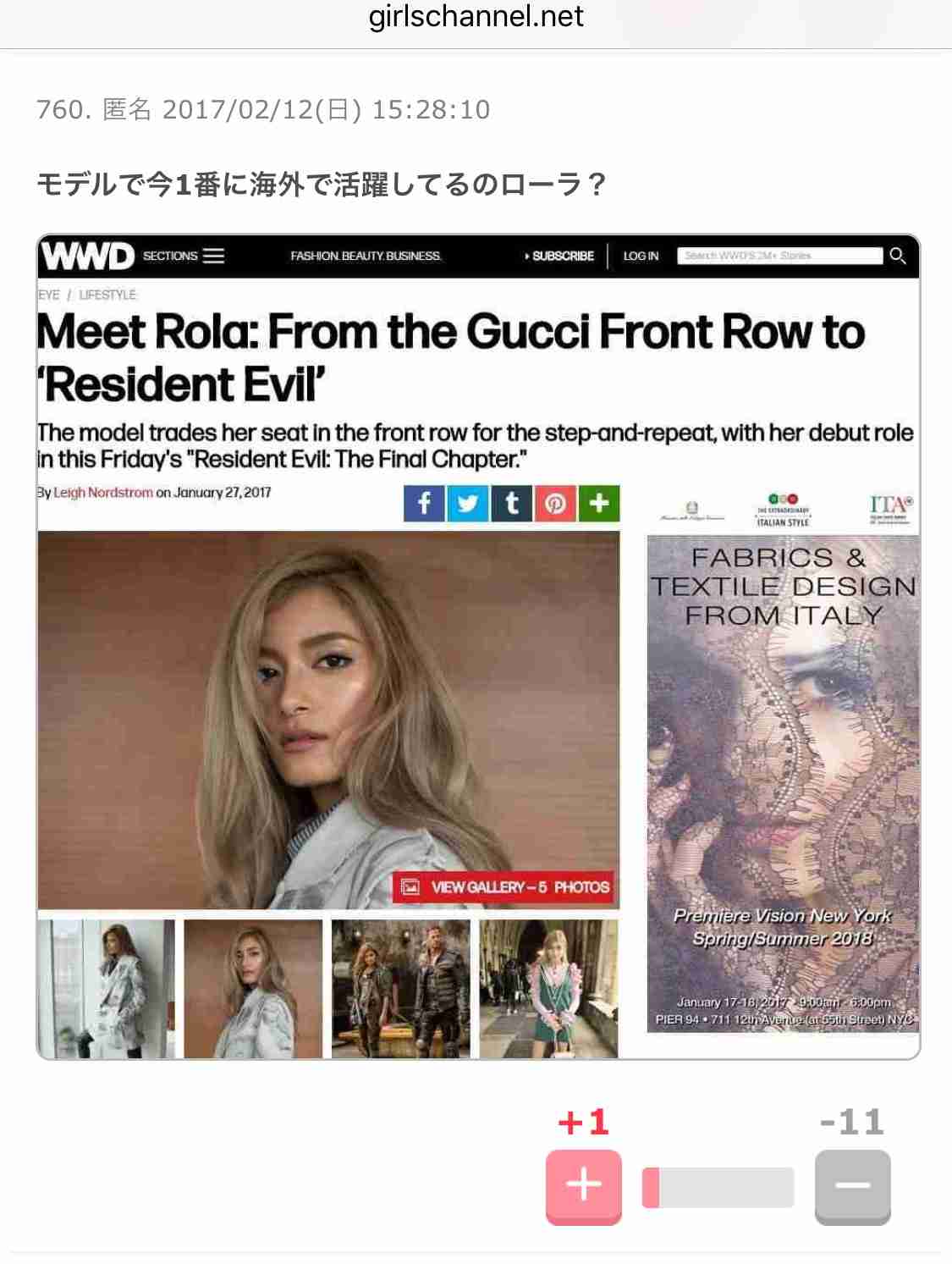Image resolution: width=952 pixels, height=1264 pixels.
Task: Open the View Gallery 5 Photos button
Action: (505, 887)
